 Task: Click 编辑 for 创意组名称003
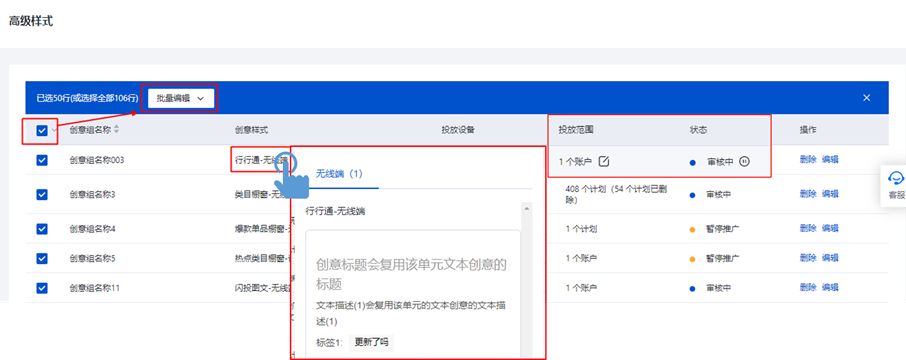coord(830,160)
